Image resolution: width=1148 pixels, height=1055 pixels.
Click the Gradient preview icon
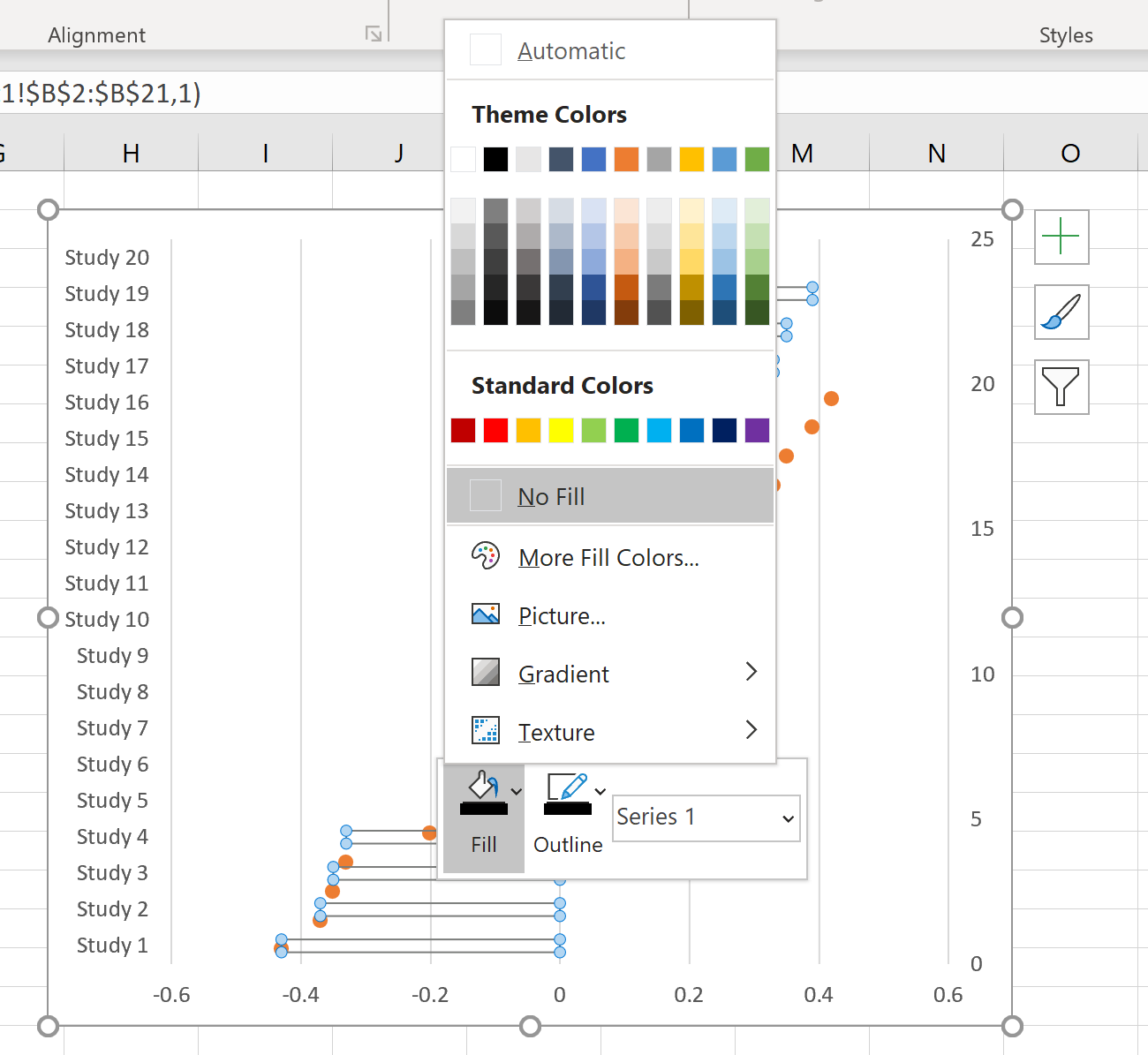(x=486, y=673)
